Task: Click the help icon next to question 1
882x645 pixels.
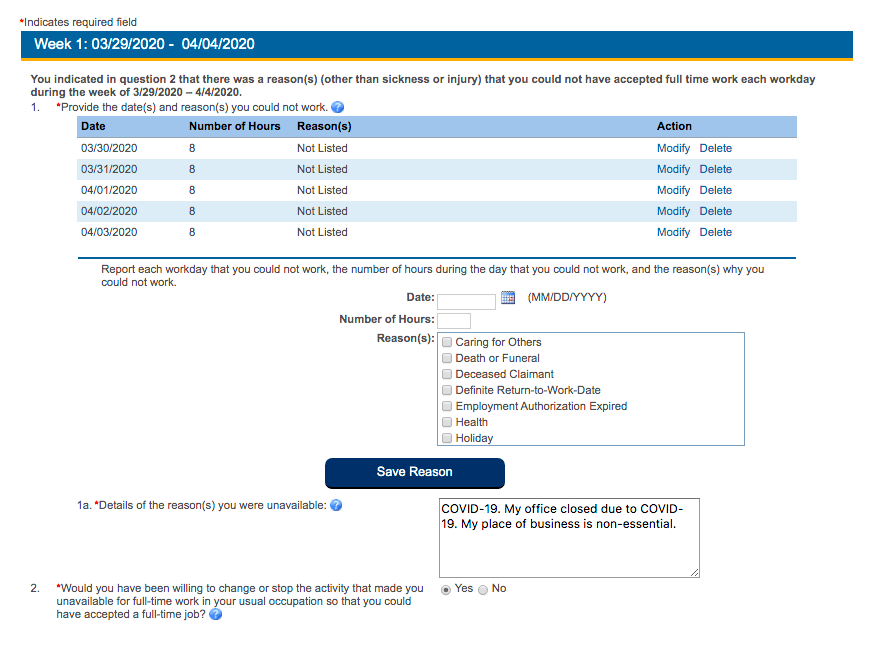Action: (x=337, y=107)
